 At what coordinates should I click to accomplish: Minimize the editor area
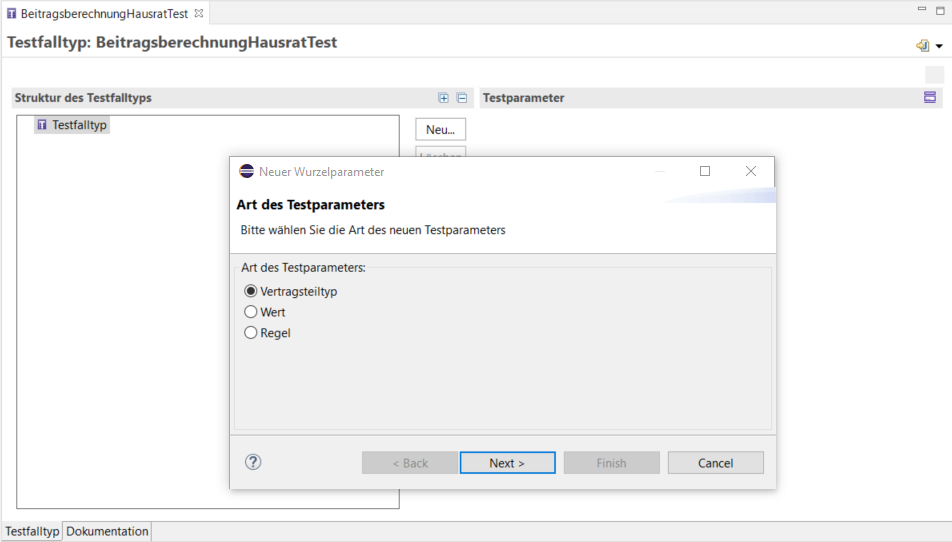tap(922, 9)
